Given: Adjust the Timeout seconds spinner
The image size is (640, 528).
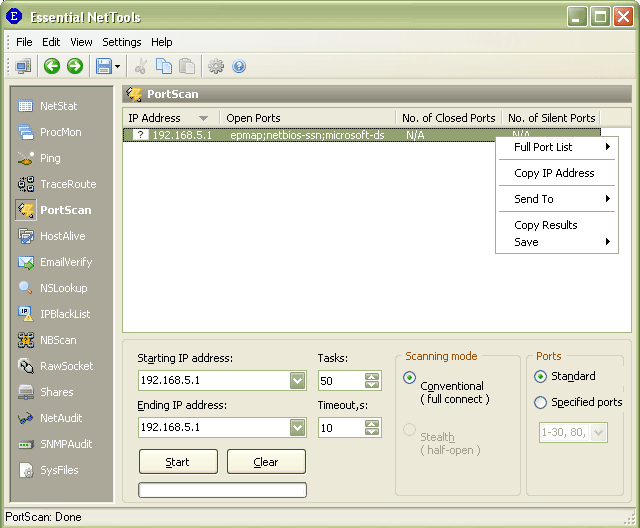Looking at the screenshot, I should [372, 428].
